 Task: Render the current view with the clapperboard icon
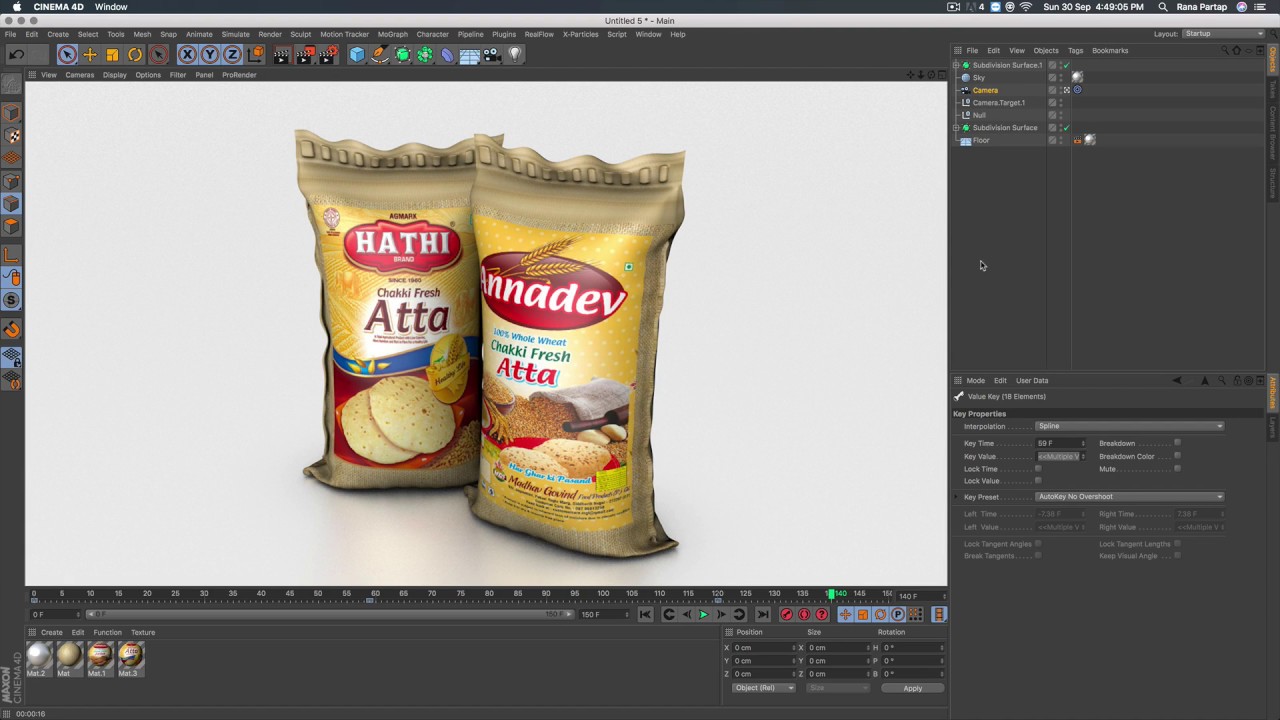281,55
